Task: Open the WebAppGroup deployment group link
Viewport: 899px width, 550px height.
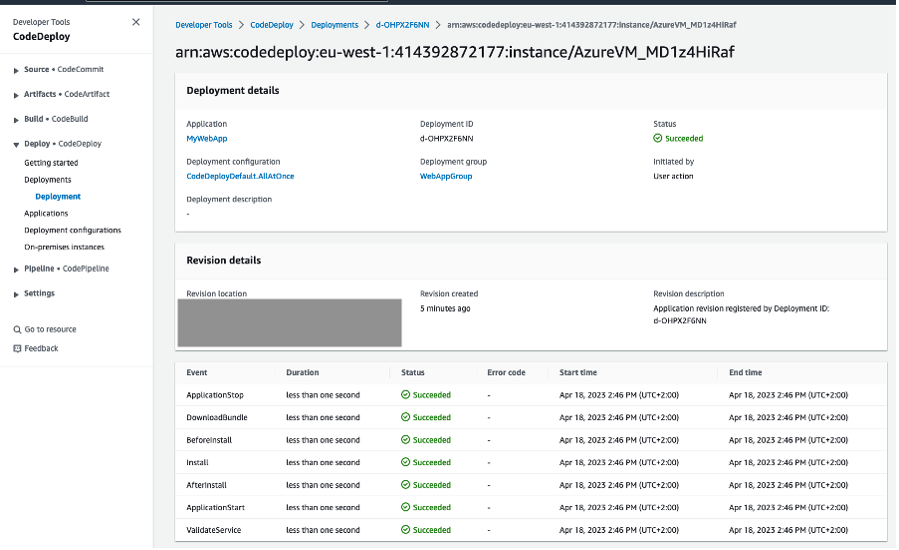Action: (446, 177)
